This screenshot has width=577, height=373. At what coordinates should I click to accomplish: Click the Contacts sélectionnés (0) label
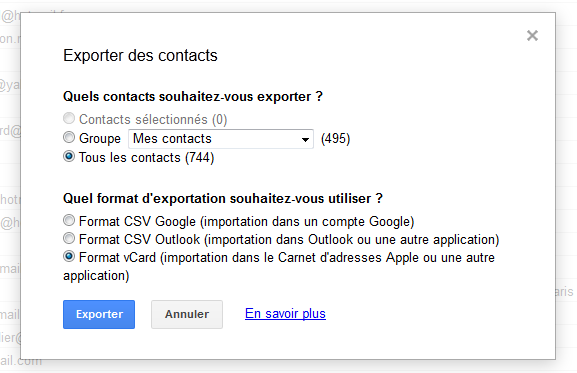pyautogui.click(x=153, y=120)
